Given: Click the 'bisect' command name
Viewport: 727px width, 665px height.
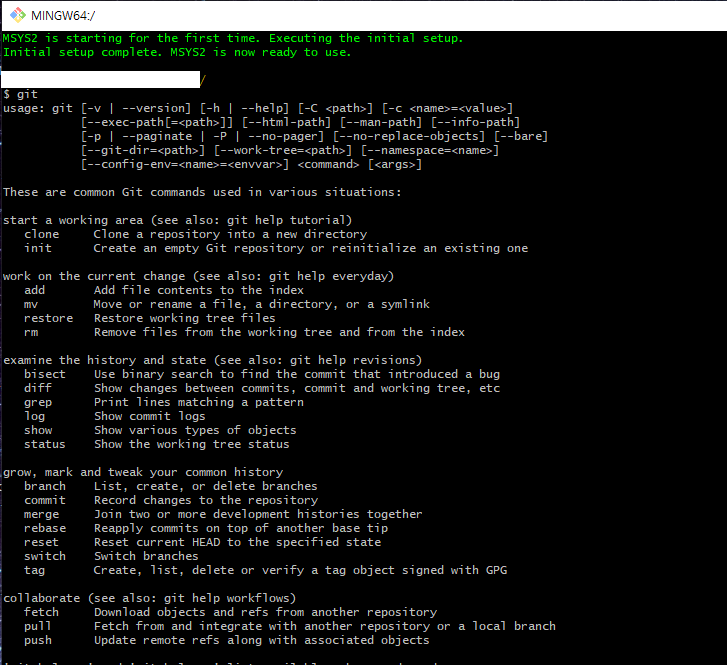Looking at the screenshot, I should pos(45,374).
